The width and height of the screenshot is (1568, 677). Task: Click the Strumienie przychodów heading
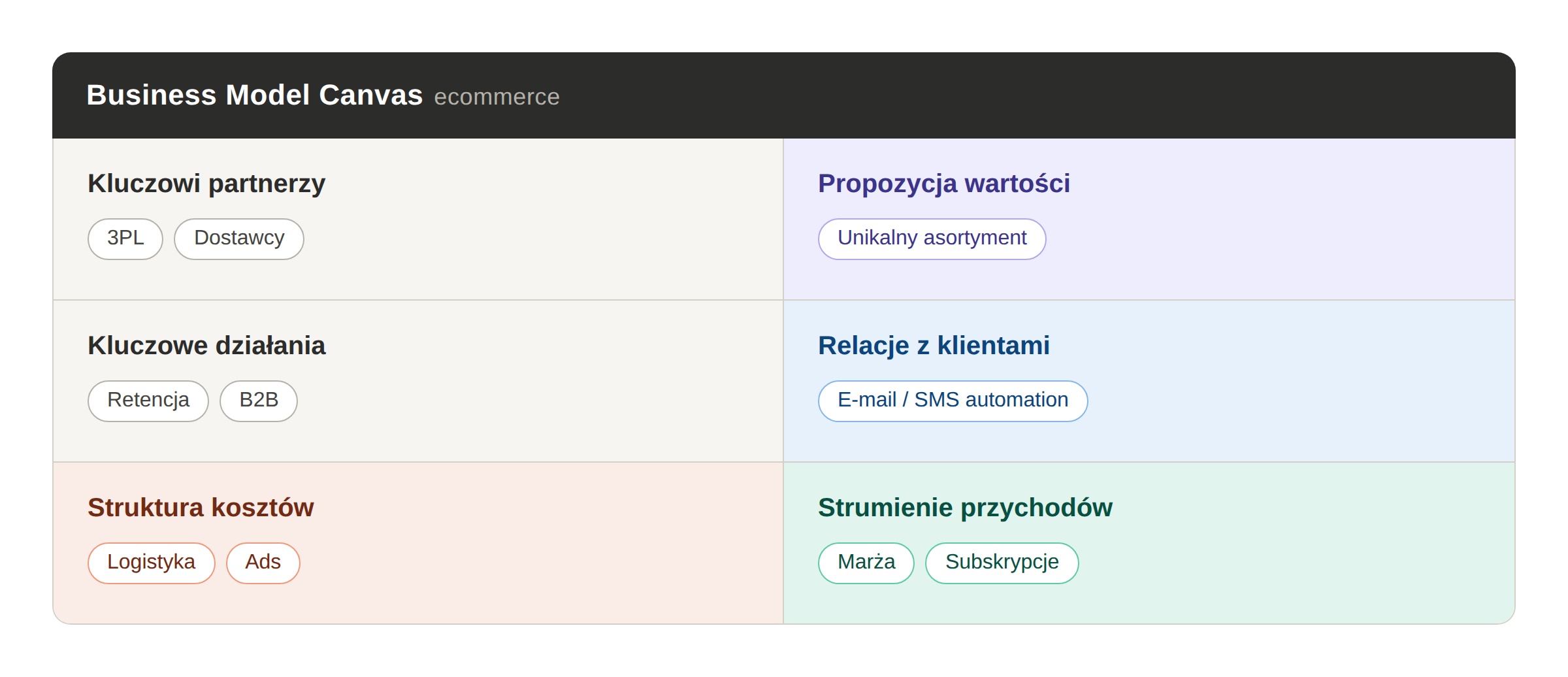click(x=965, y=508)
